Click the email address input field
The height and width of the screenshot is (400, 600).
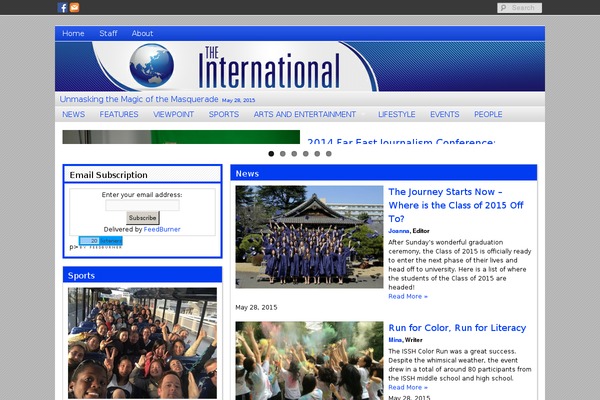[x=142, y=205]
